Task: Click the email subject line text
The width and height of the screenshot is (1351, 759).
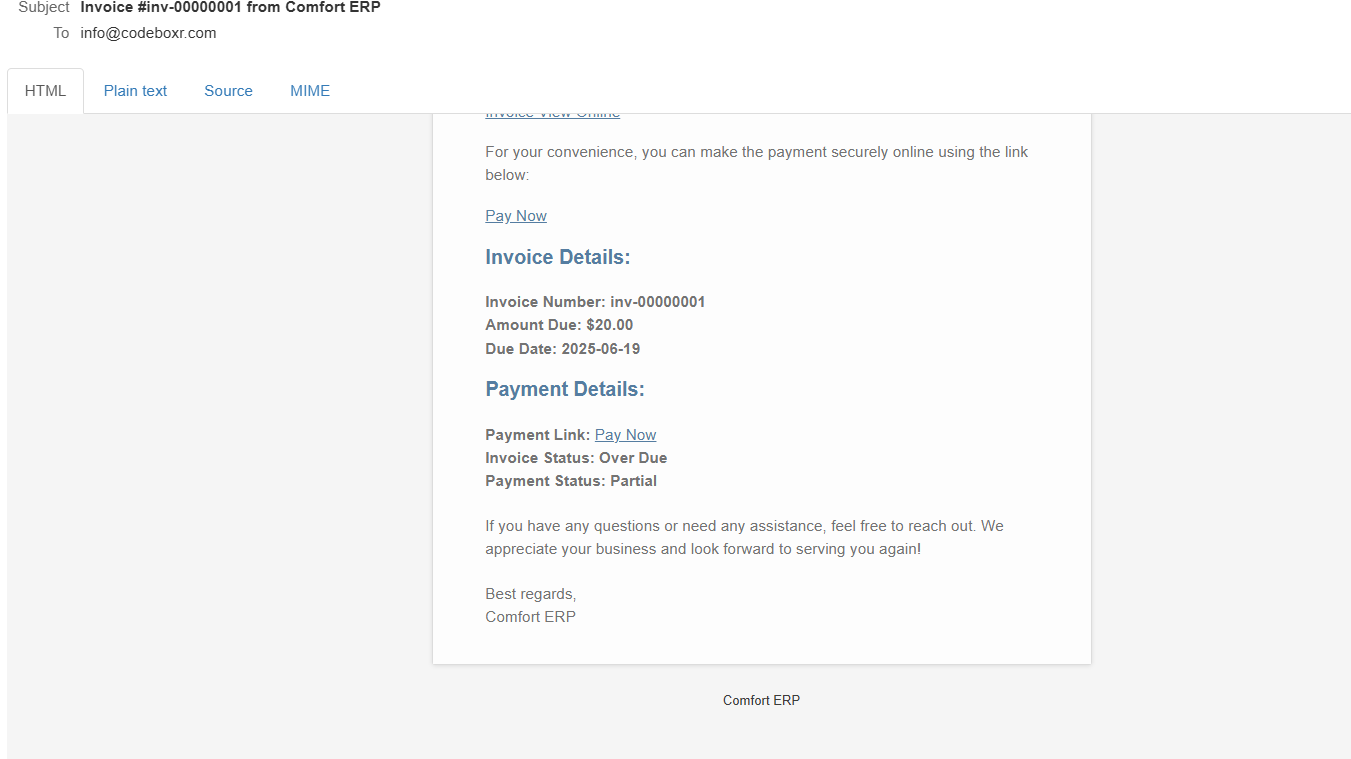Action: pos(230,8)
